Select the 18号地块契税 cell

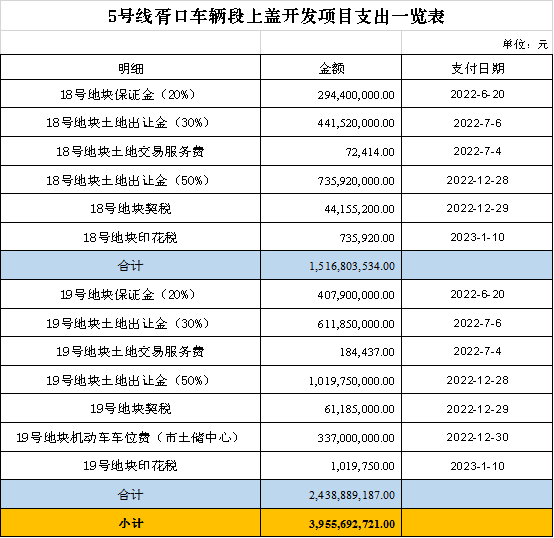pyautogui.click(x=131, y=208)
